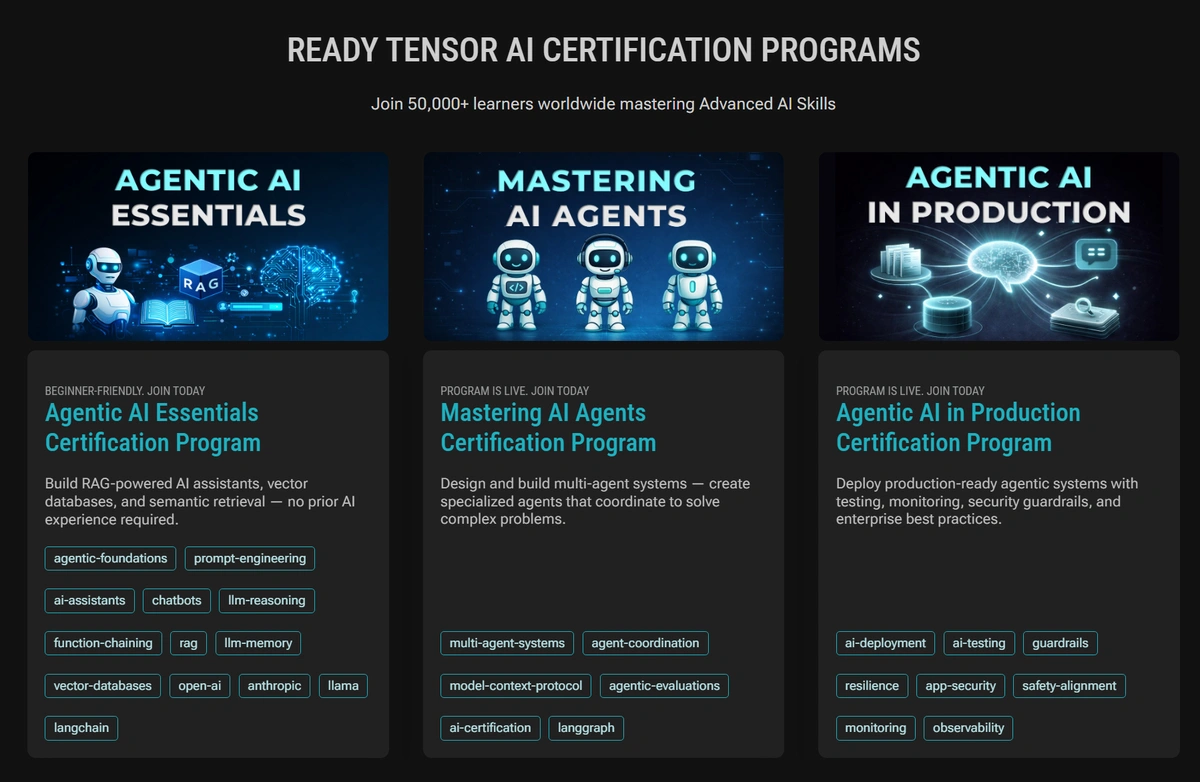Viewport: 1200px width, 782px height.
Task: Choose the anthropic tag
Action: point(275,686)
